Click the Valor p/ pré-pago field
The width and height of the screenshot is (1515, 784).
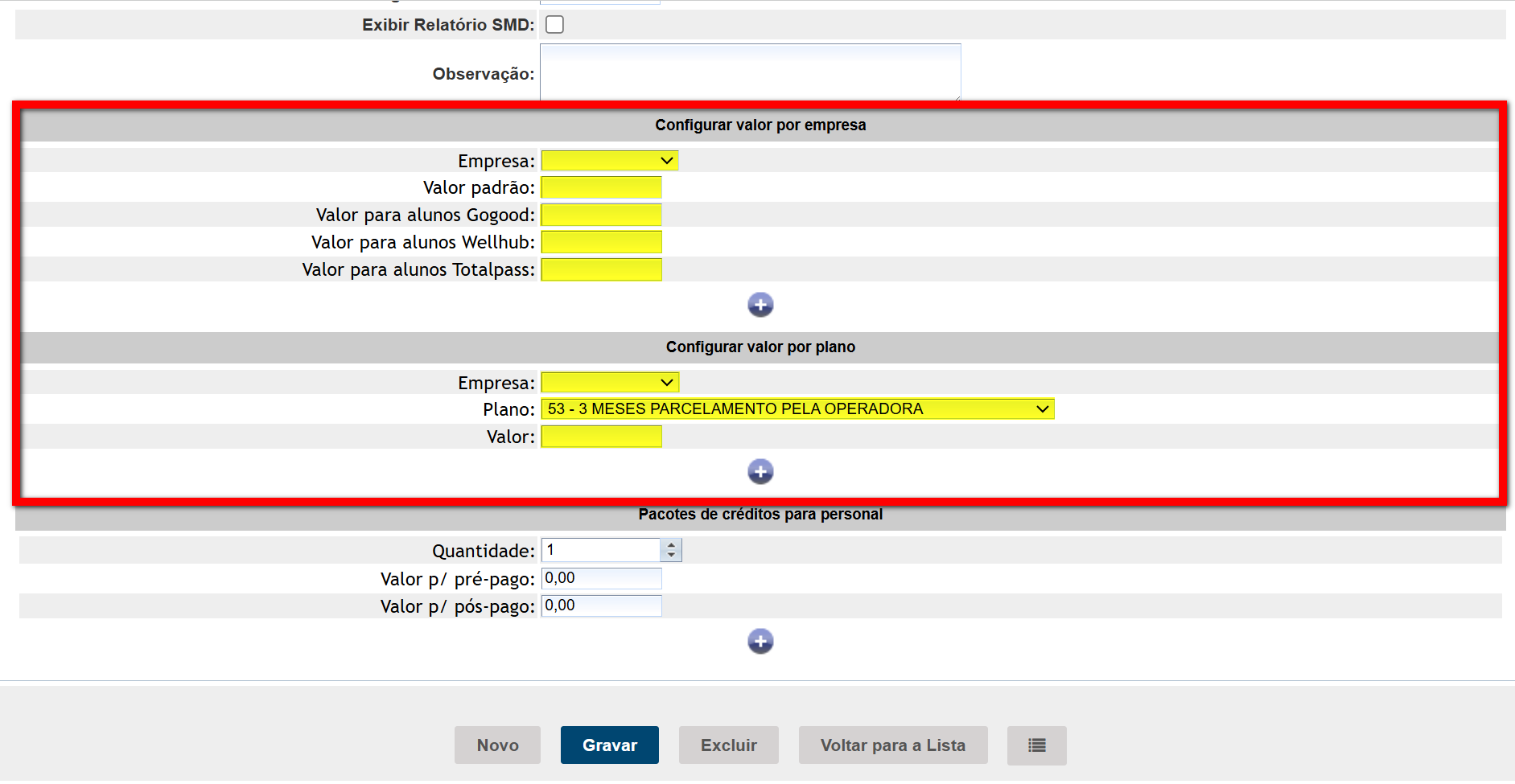601,579
